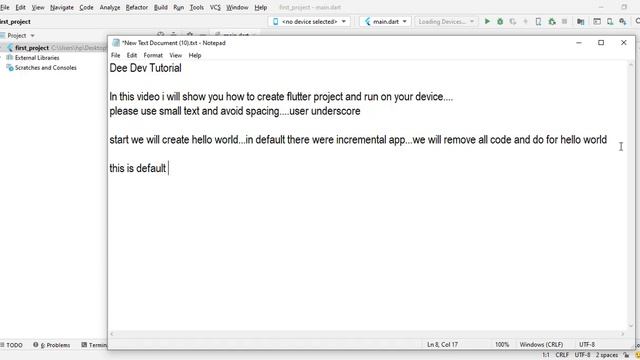The width and height of the screenshot is (640, 360).
Task: Open the Terminal tool window tab
Action: coord(94,345)
